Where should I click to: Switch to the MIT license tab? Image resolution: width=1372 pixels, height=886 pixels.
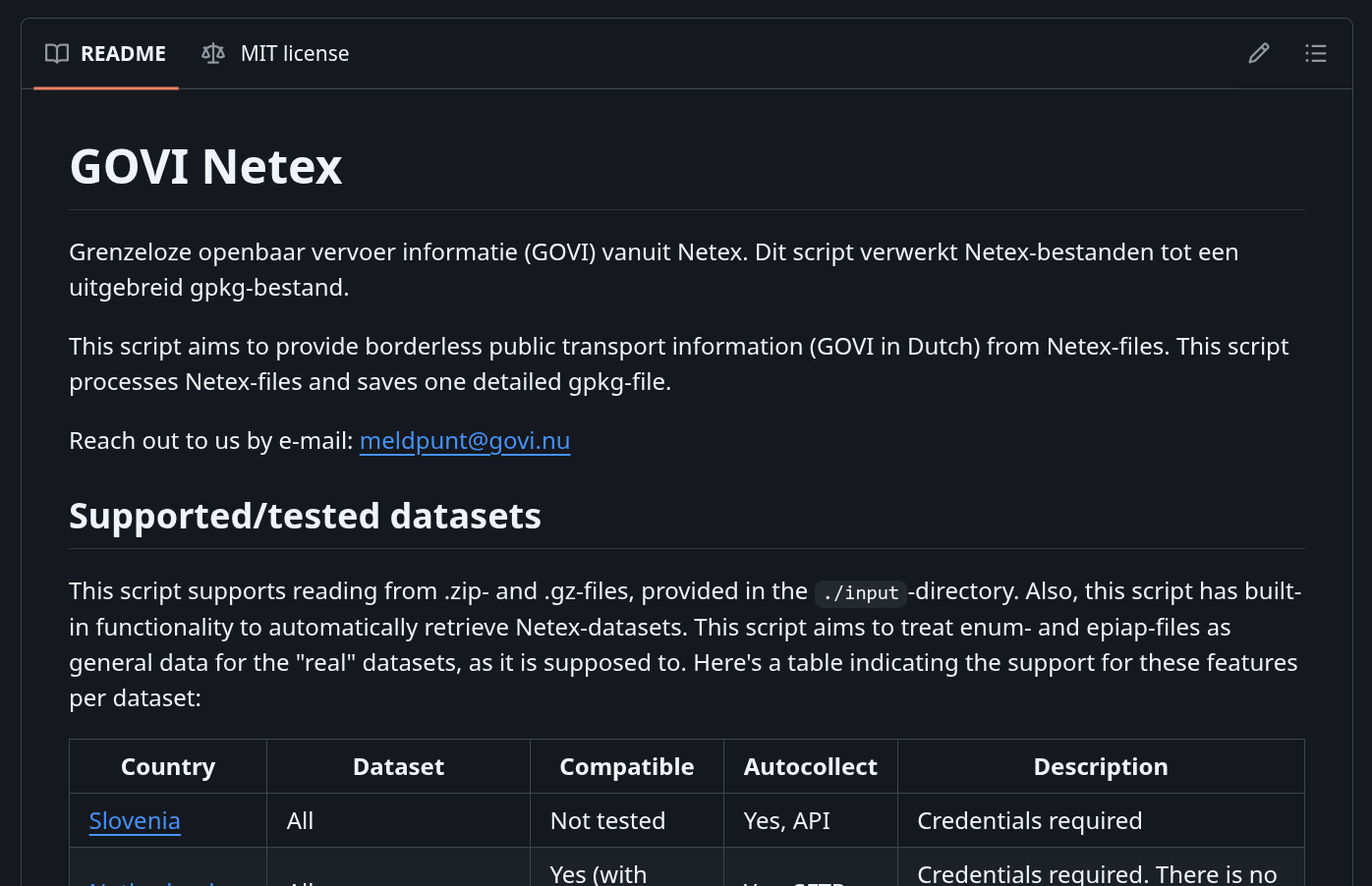coord(295,53)
